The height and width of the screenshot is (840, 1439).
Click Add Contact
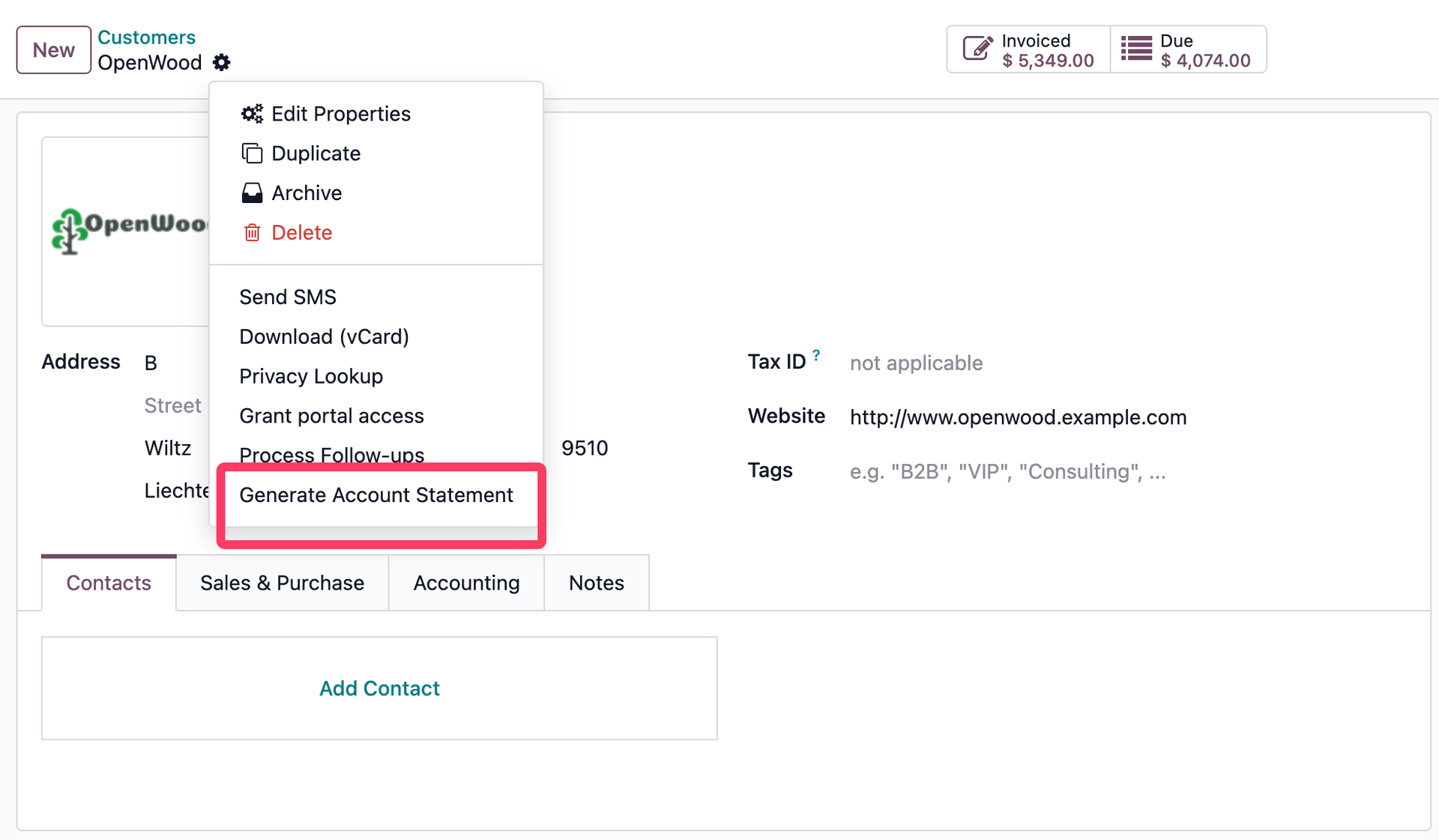coord(379,688)
